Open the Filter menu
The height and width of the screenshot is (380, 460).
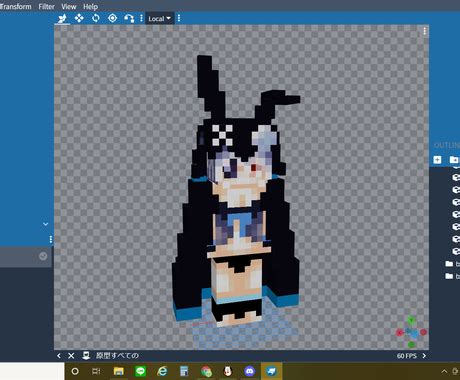(x=46, y=6)
